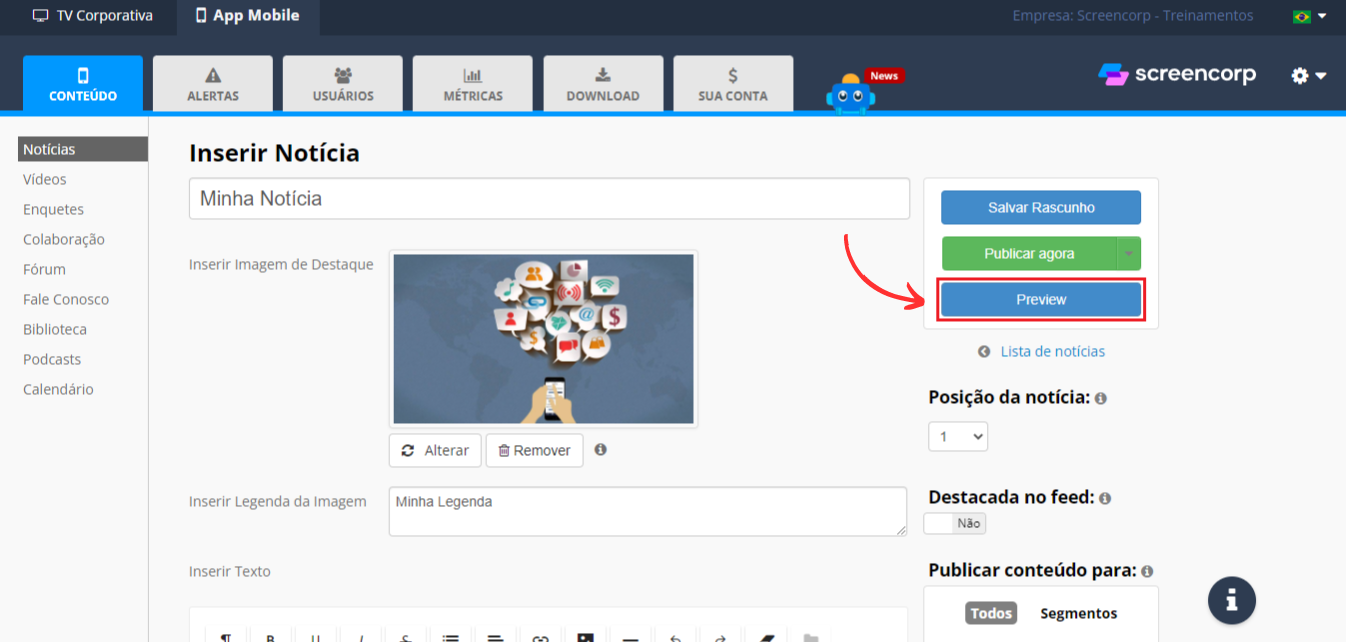The image size is (1346, 642).
Task: Switch to the Métricas tab
Action: (x=473, y=84)
